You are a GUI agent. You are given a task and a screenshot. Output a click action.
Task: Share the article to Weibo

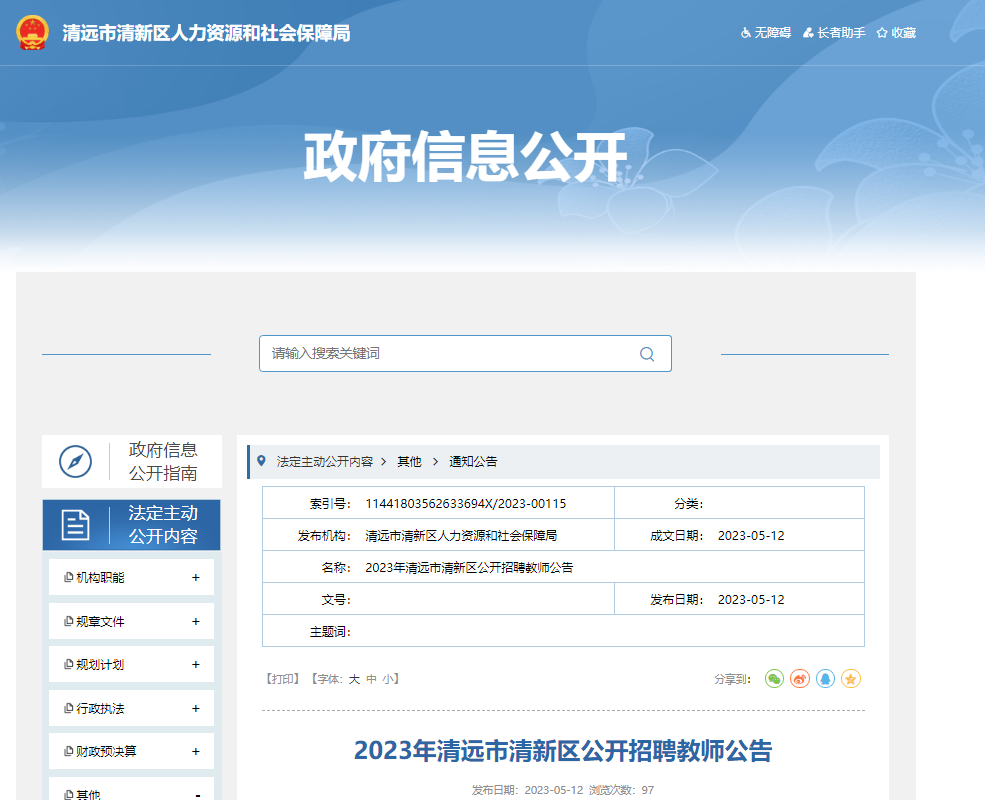[x=800, y=679]
